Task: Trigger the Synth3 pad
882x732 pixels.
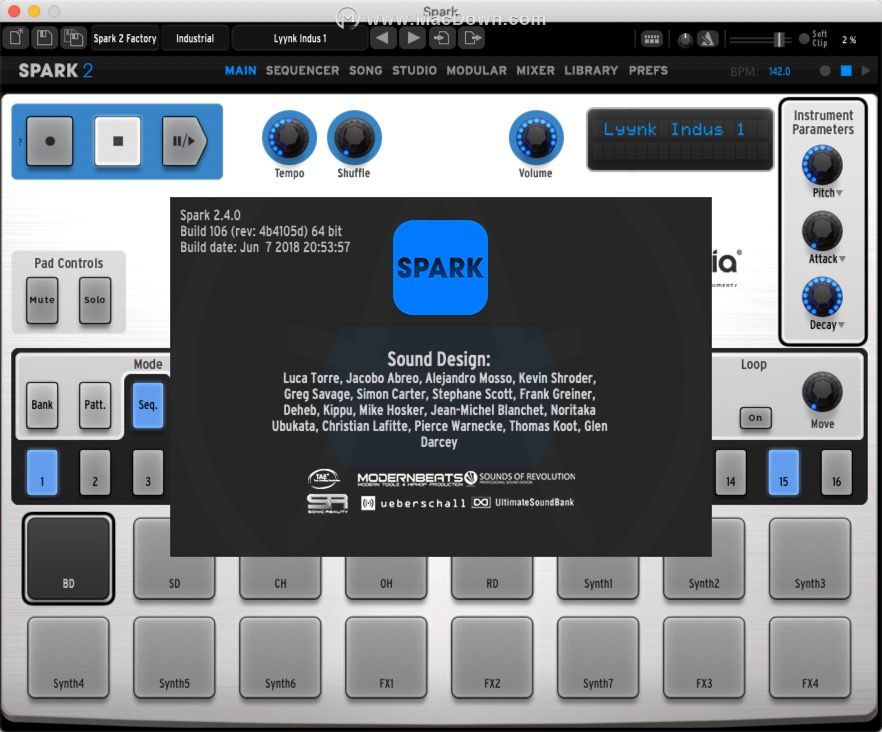Action: click(810, 558)
